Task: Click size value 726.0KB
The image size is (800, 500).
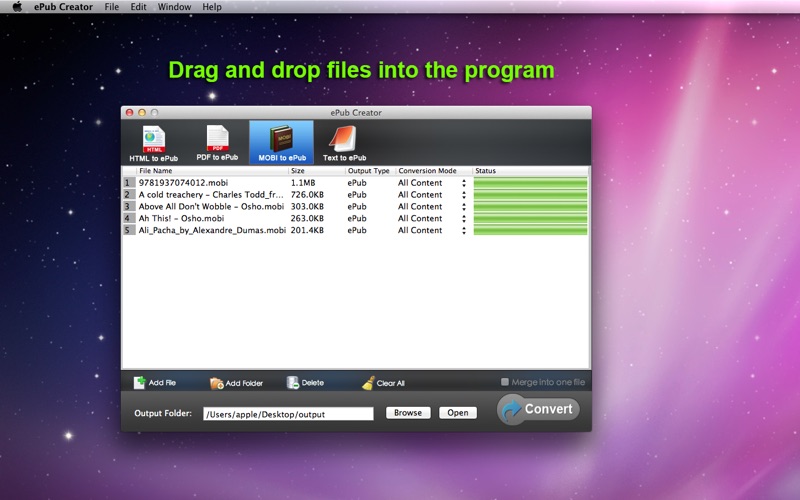Action: pyautogui.click(x=307, y=194)
